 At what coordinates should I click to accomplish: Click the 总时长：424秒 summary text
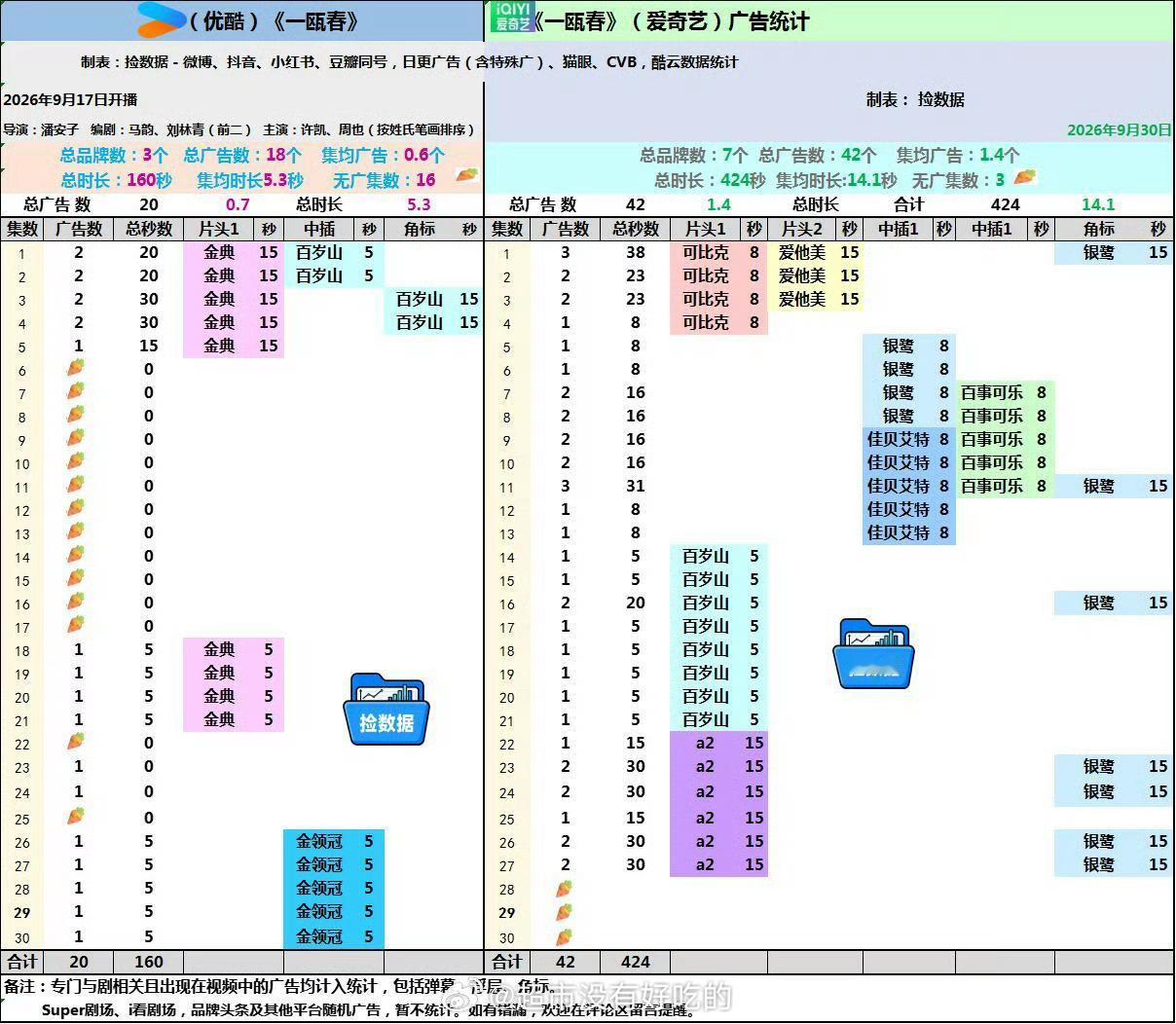[x=710, y=180]
